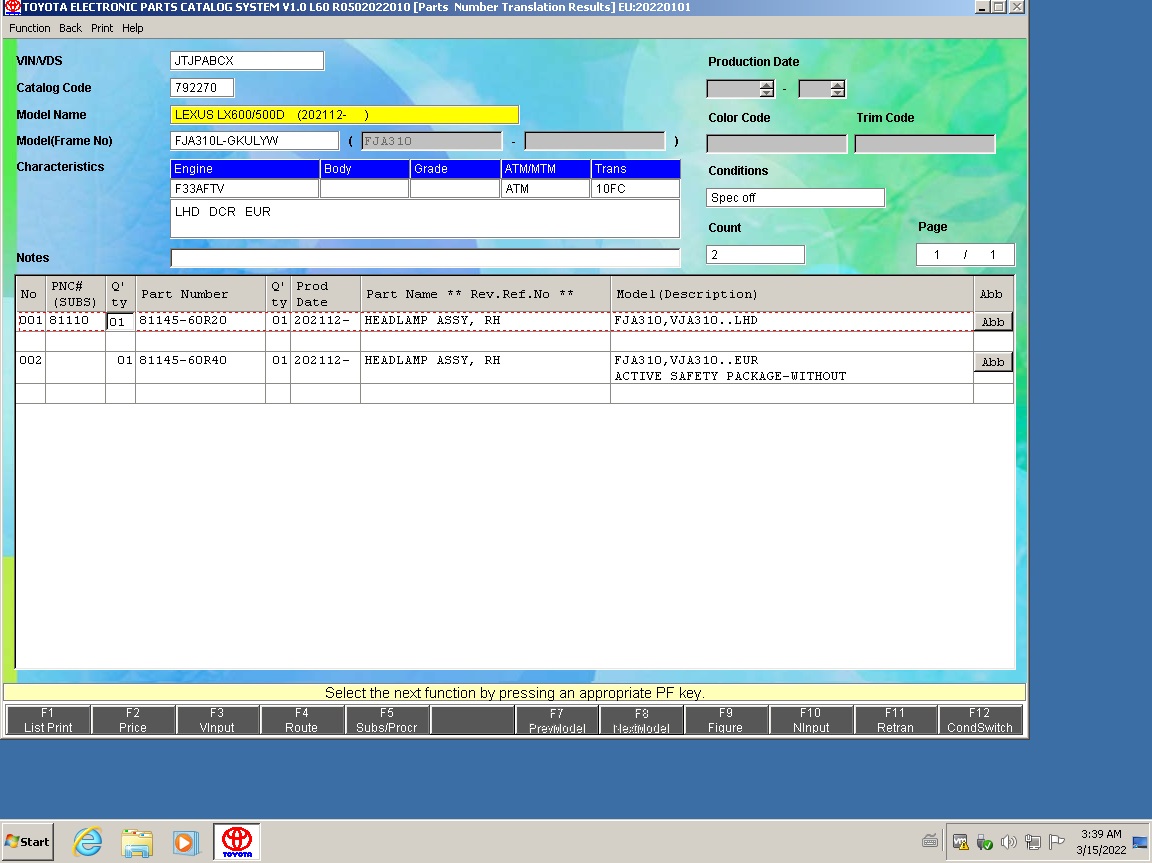Click the ATM/MTM value ATM
The width and height of the screenshot is (1152, 863).
(x=546, y=189)
